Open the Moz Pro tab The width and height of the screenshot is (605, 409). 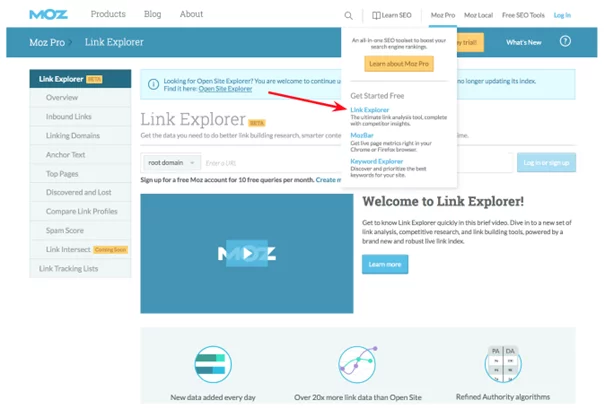(443, 15)
